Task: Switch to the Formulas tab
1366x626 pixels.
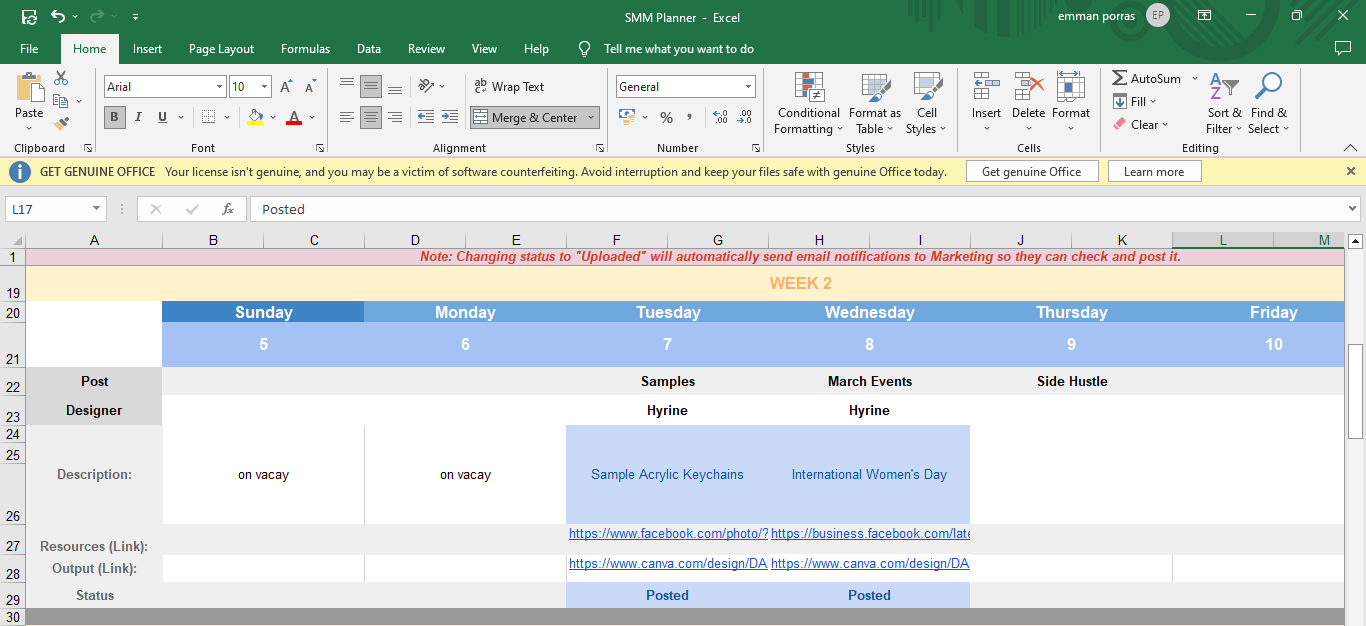Action: pos(305,49)
